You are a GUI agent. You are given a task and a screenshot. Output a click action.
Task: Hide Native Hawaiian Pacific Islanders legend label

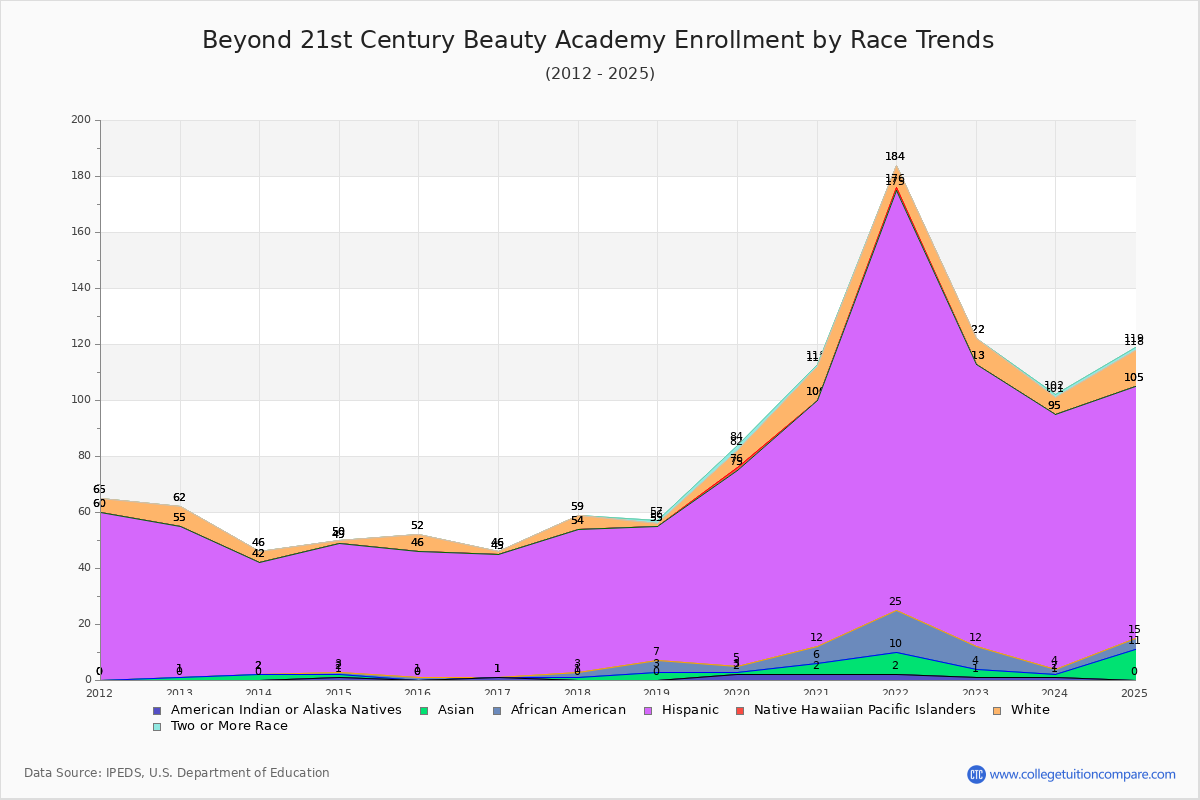(865, 710)
